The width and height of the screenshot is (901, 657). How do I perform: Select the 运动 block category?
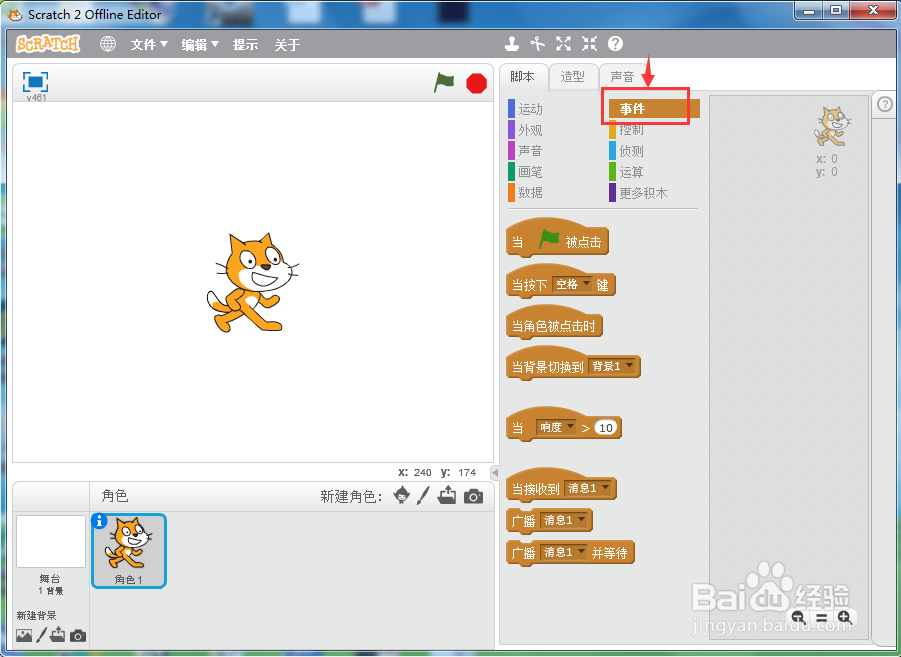click(x=526, y=109)
